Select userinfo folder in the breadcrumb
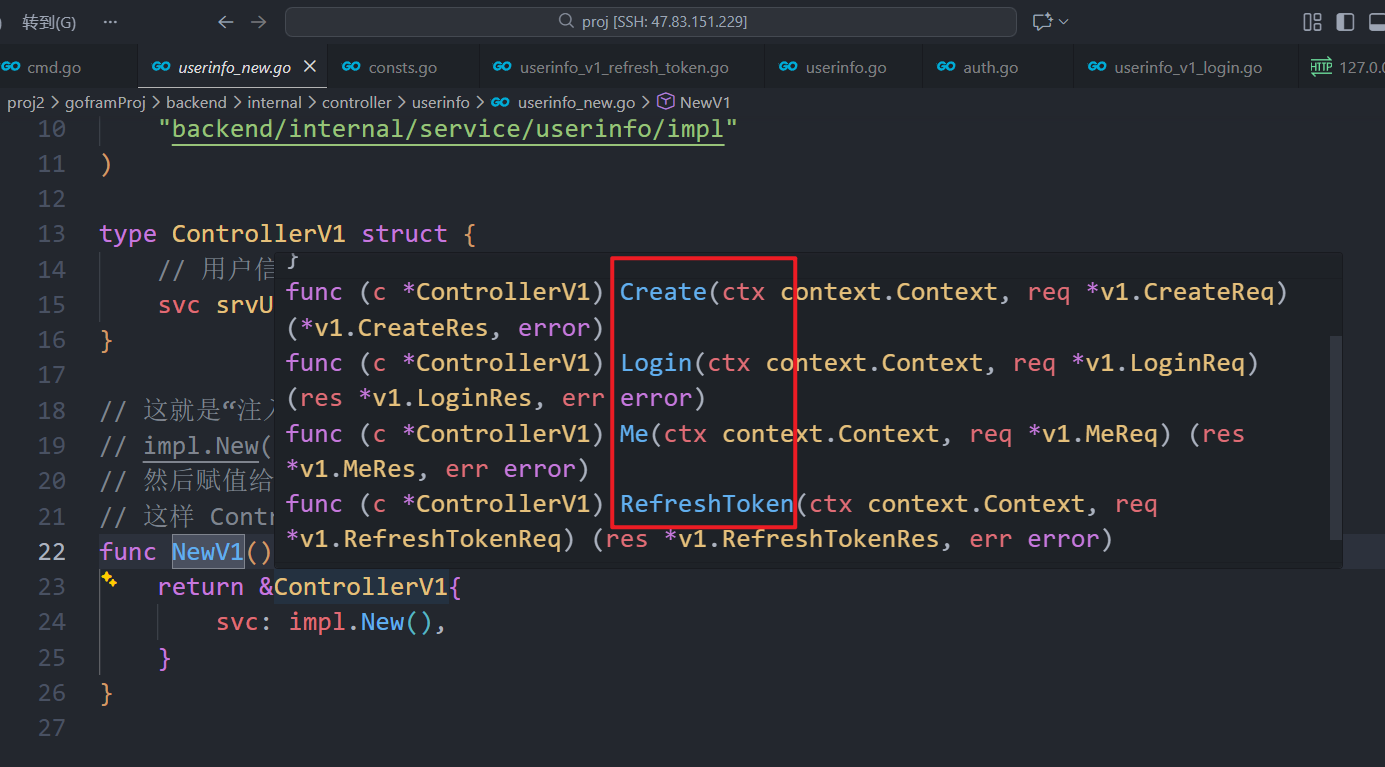Screen dimensions: 1385x767 point(441,102)
